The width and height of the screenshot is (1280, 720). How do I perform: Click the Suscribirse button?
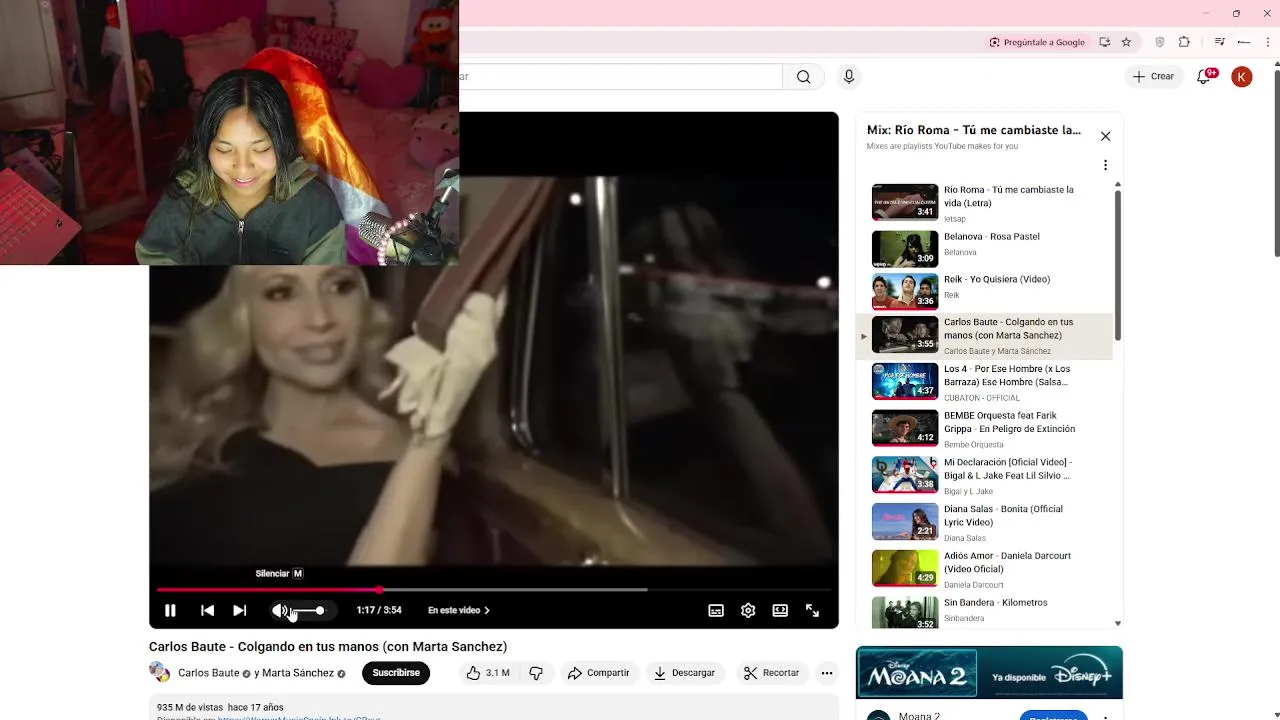pos(396,673)
